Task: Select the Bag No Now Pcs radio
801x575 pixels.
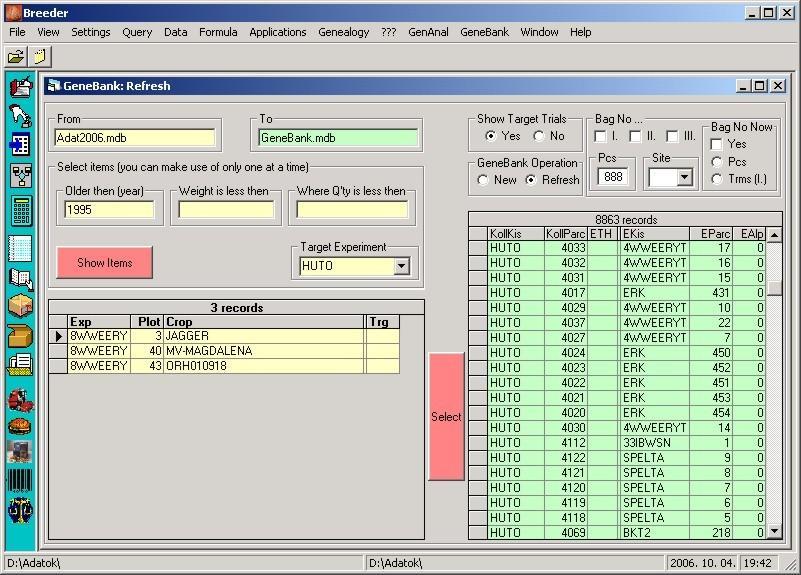Action: pos(717,162)
